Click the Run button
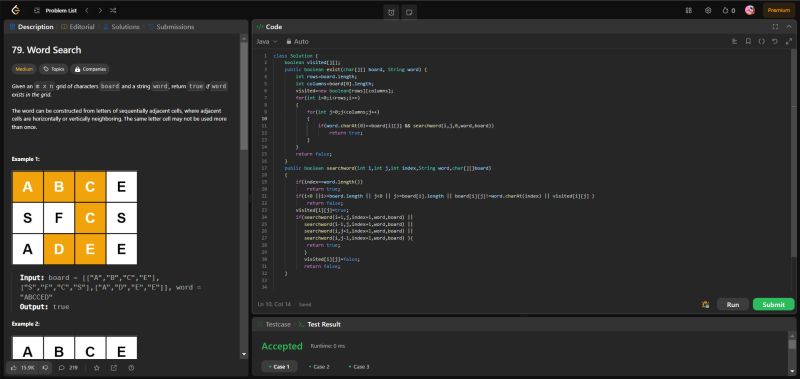Image resolution: width=800 pixels, height=379 pixels. click(733, 305)
